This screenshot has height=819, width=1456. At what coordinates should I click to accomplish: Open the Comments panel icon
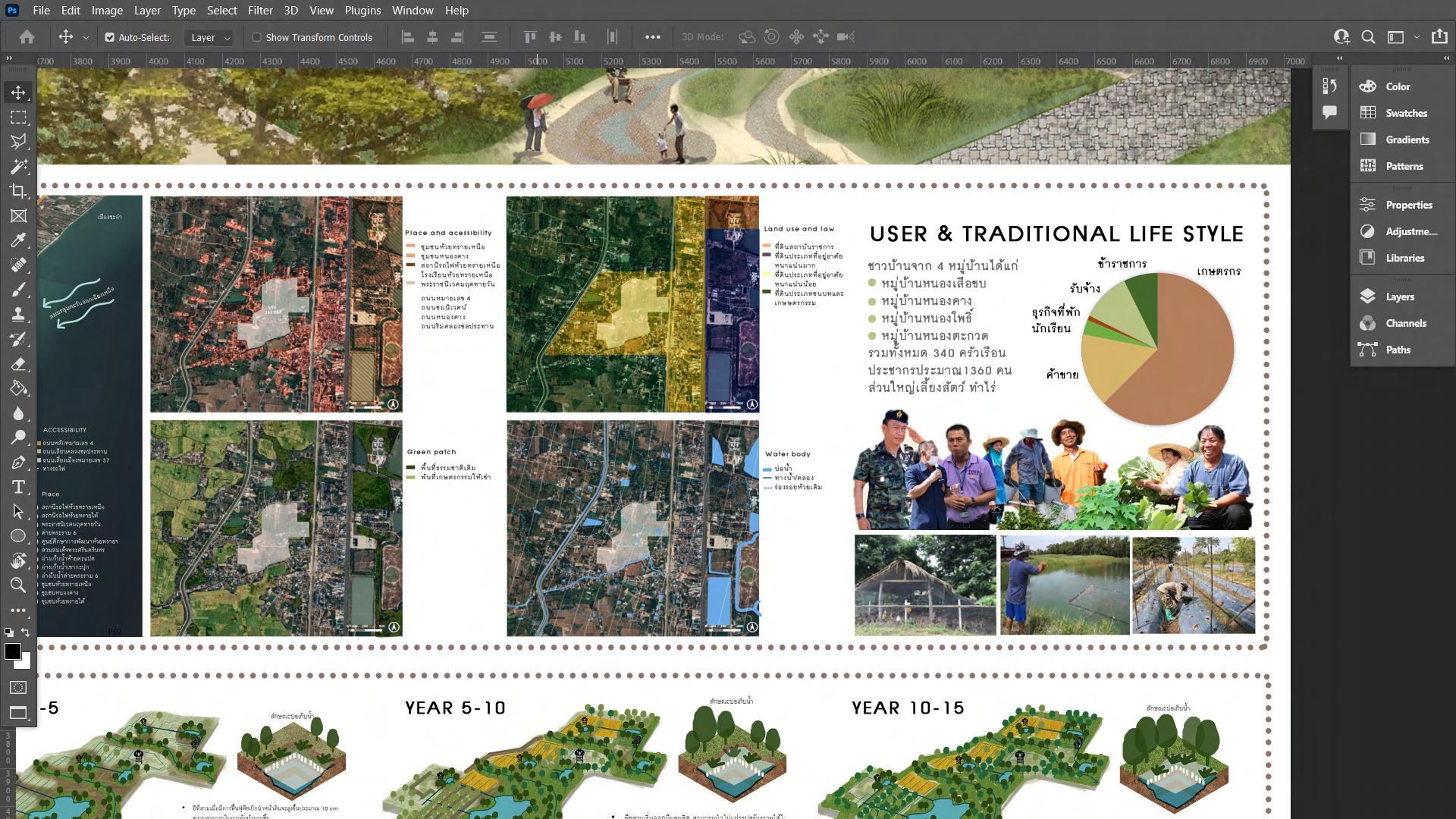pyautogui.click(x=1329, y=112)
